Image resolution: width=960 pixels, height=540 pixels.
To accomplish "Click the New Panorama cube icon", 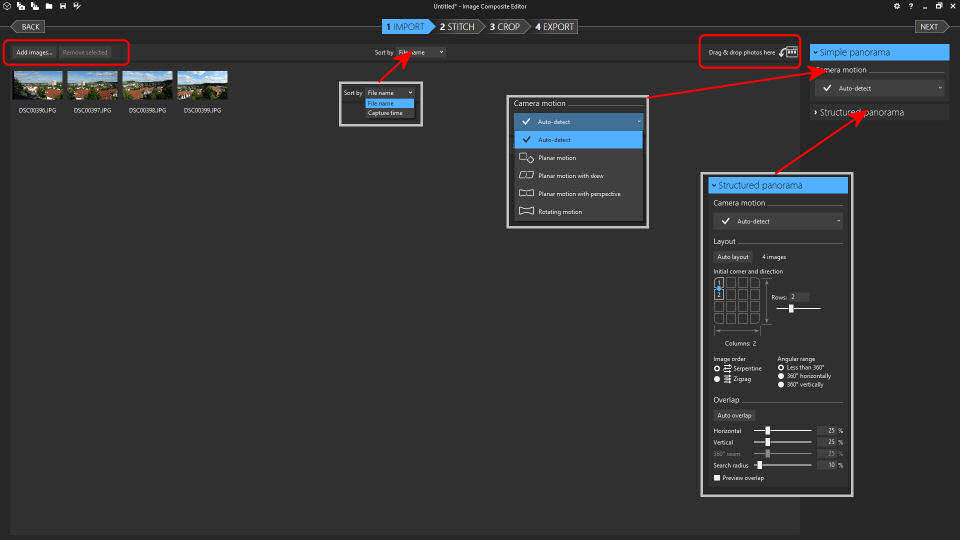I will tap(7, 6).
